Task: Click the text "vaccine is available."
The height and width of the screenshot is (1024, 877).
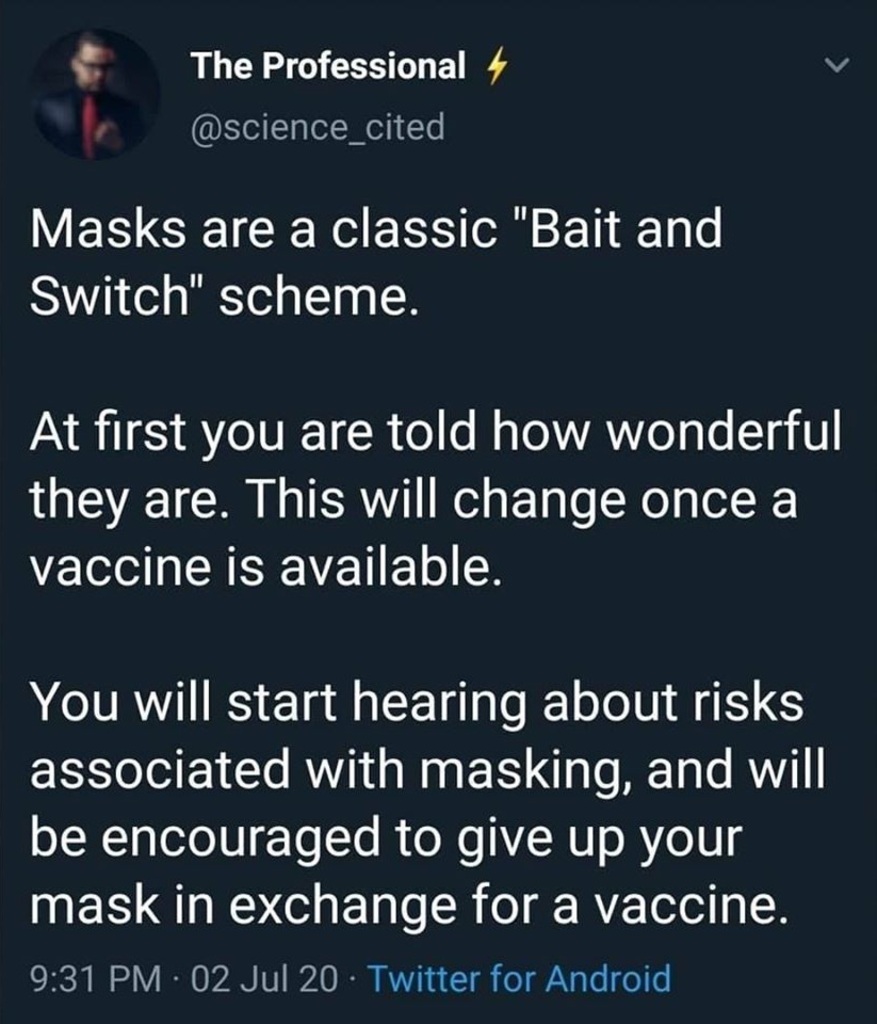Action: click(263, 567)
